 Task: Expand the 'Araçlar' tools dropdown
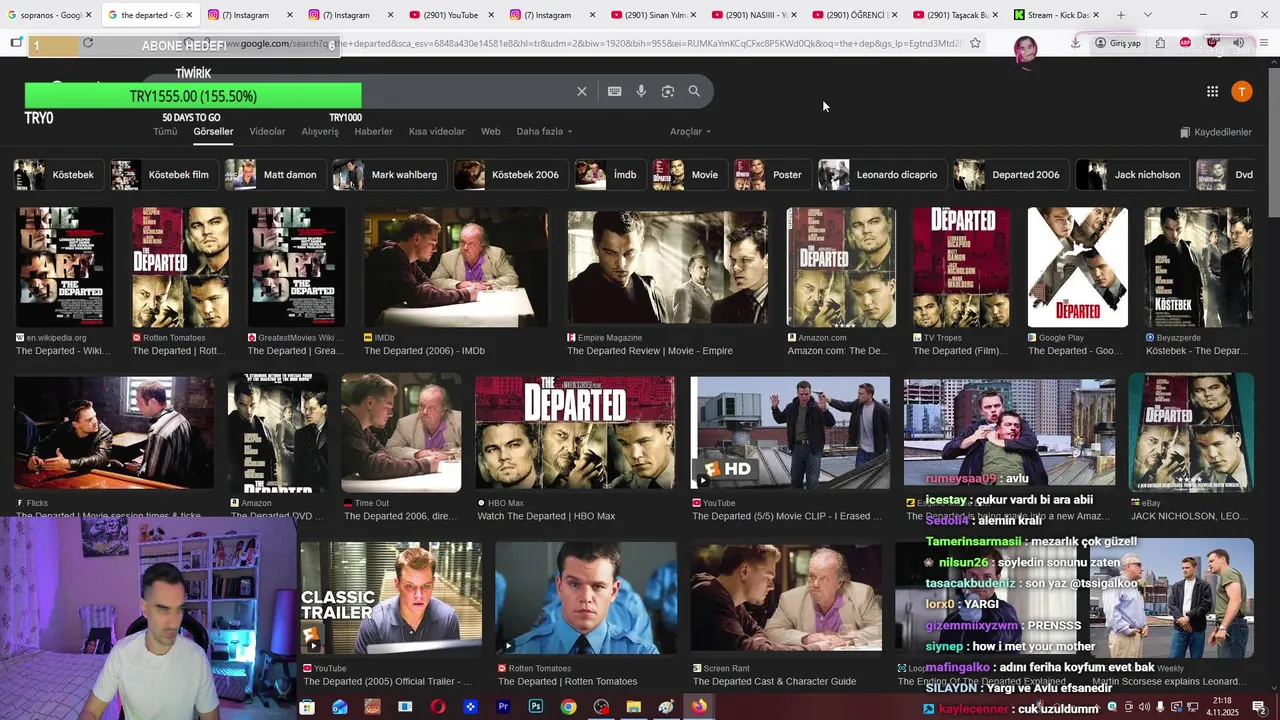[690, 131]
